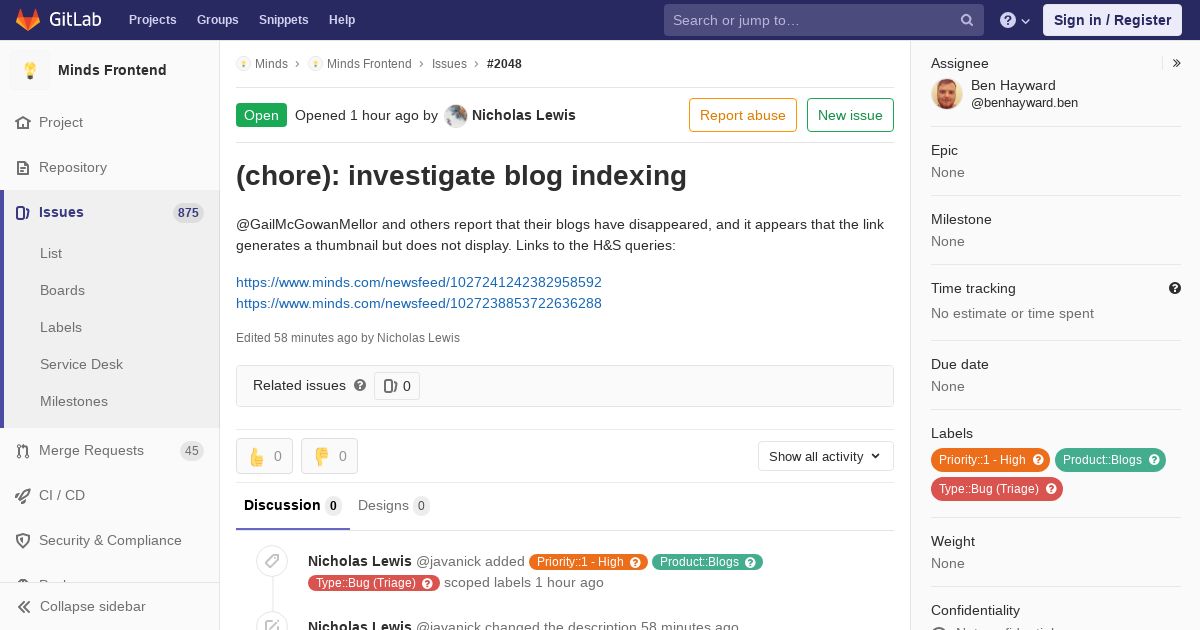Open Help in the top navigation

tap(342, 20)
